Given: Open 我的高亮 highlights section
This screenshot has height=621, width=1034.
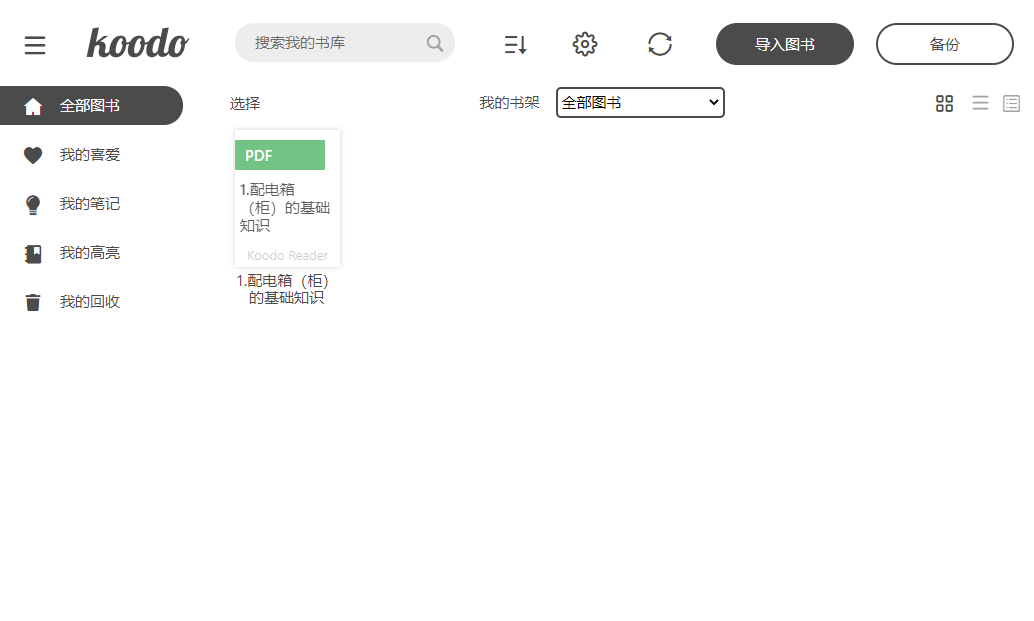Looking at the screenshot, I should (91, 253).
